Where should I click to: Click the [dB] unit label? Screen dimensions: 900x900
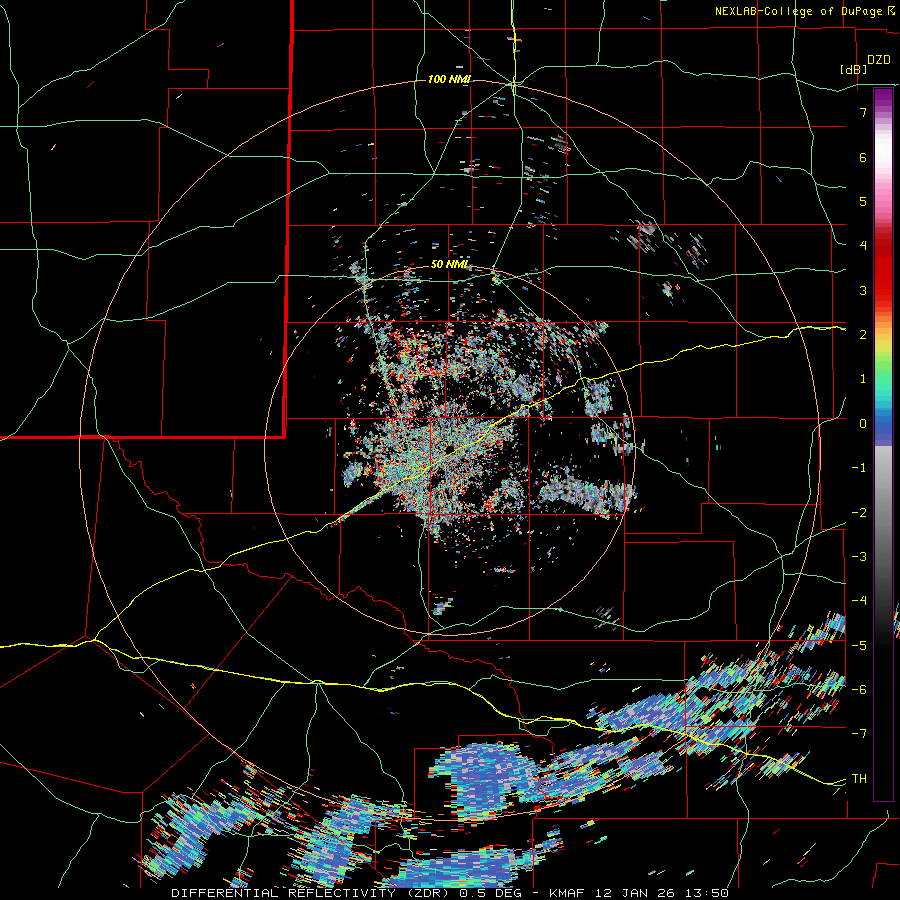(x=853, y=70)
